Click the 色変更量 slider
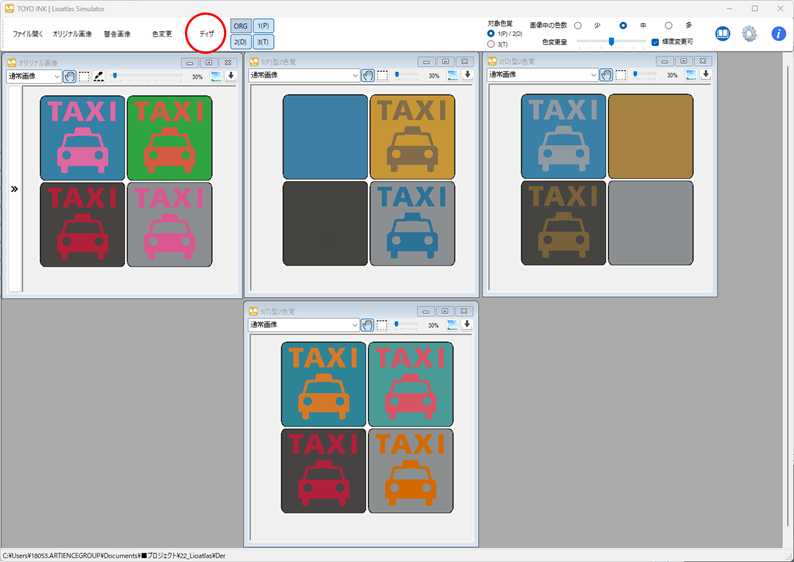Viewport: 794px width, 562px height. [x=611, y=42]
